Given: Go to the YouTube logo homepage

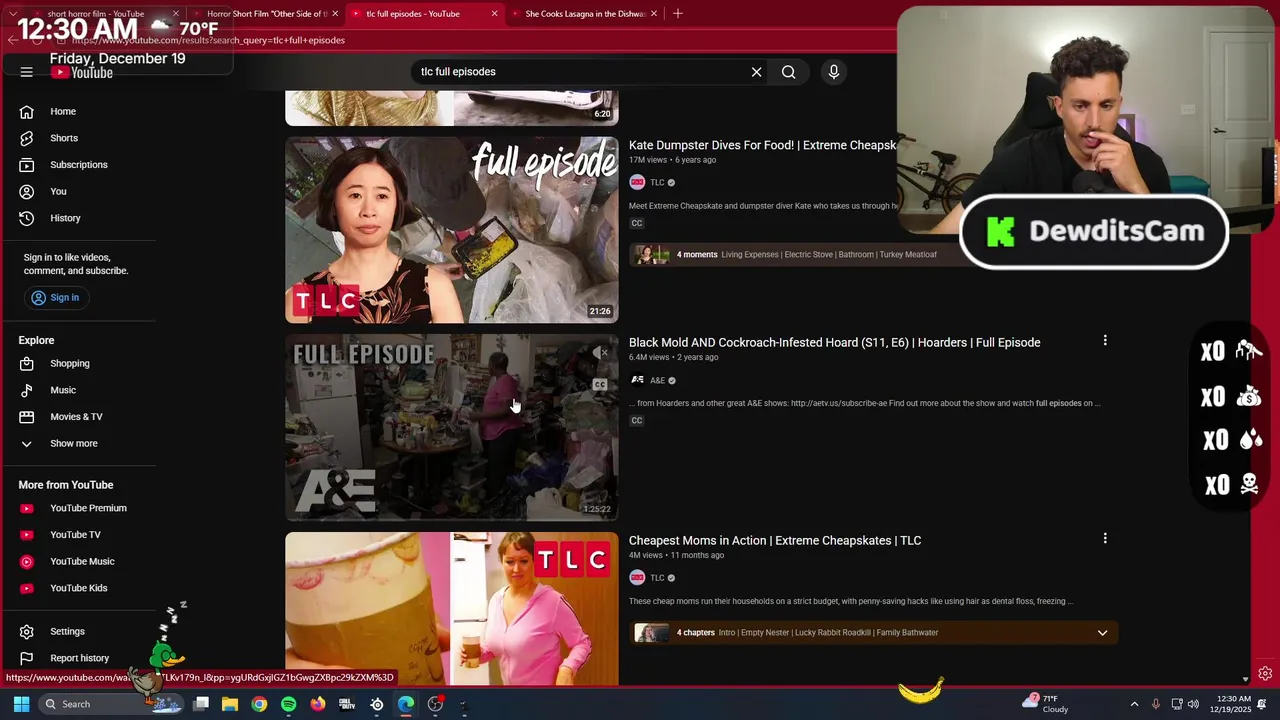Looking at the screenshot, I should coord(83,73).
